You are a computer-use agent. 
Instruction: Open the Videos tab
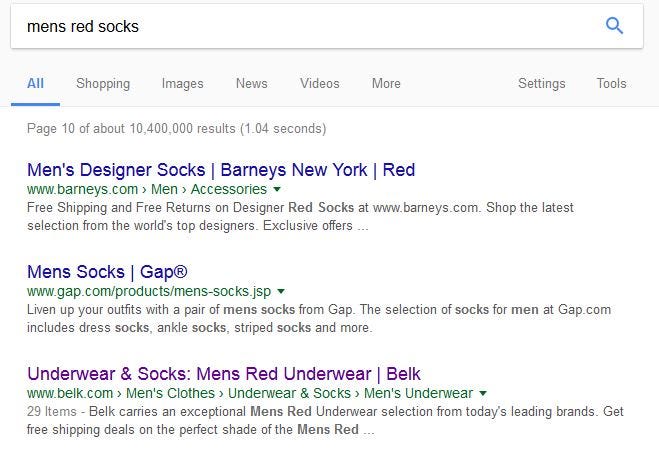319,83
